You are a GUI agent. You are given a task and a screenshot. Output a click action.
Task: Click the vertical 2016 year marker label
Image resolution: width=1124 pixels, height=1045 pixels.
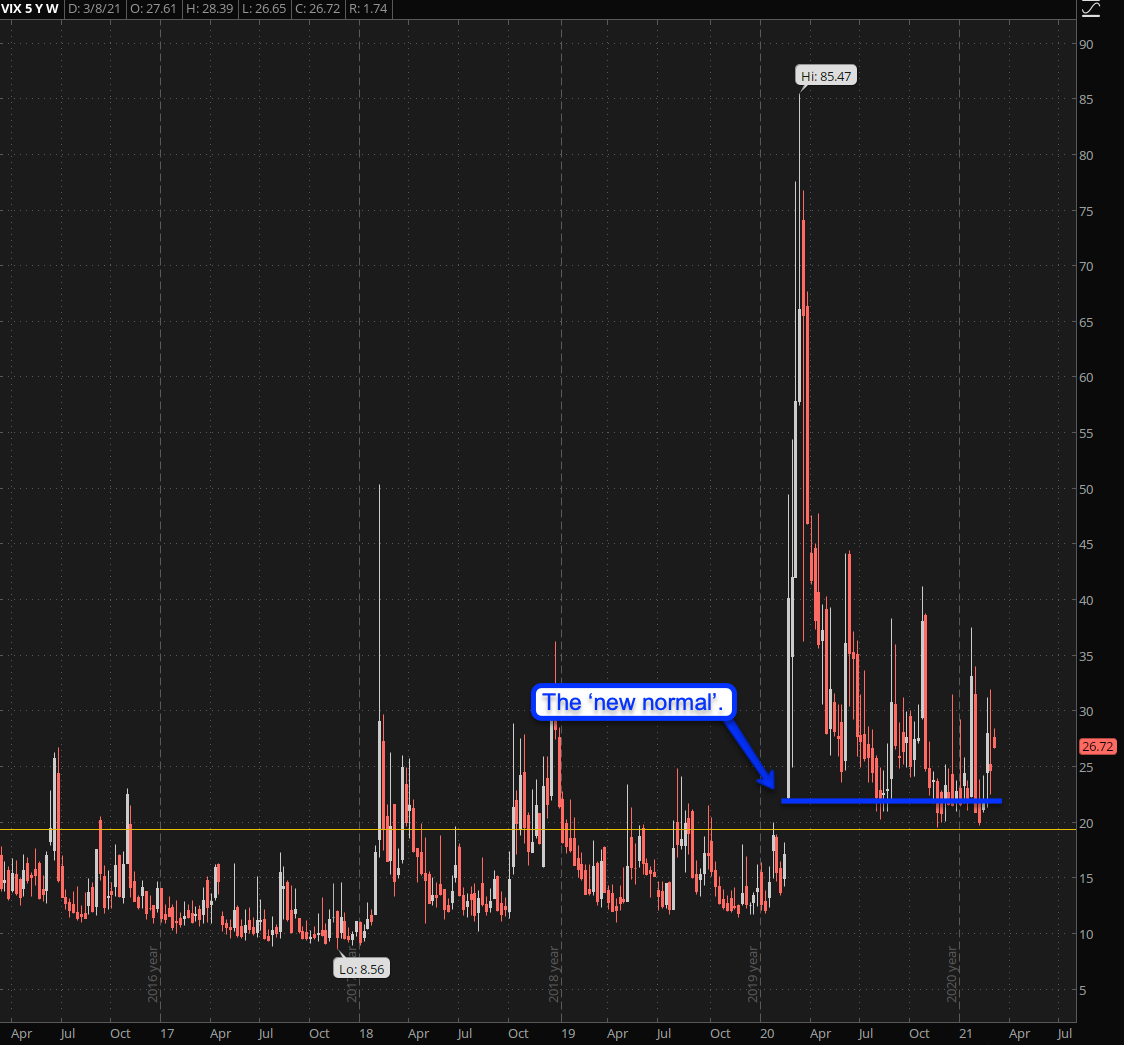153,974
